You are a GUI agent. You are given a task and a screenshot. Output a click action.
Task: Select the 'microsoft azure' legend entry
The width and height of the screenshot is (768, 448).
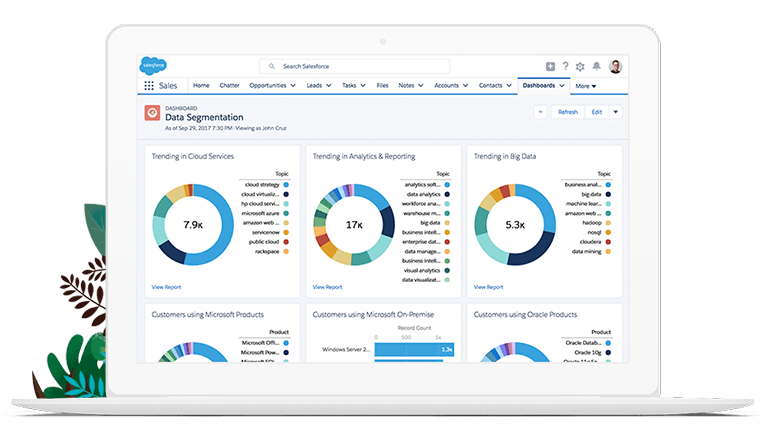click(265, 213)
